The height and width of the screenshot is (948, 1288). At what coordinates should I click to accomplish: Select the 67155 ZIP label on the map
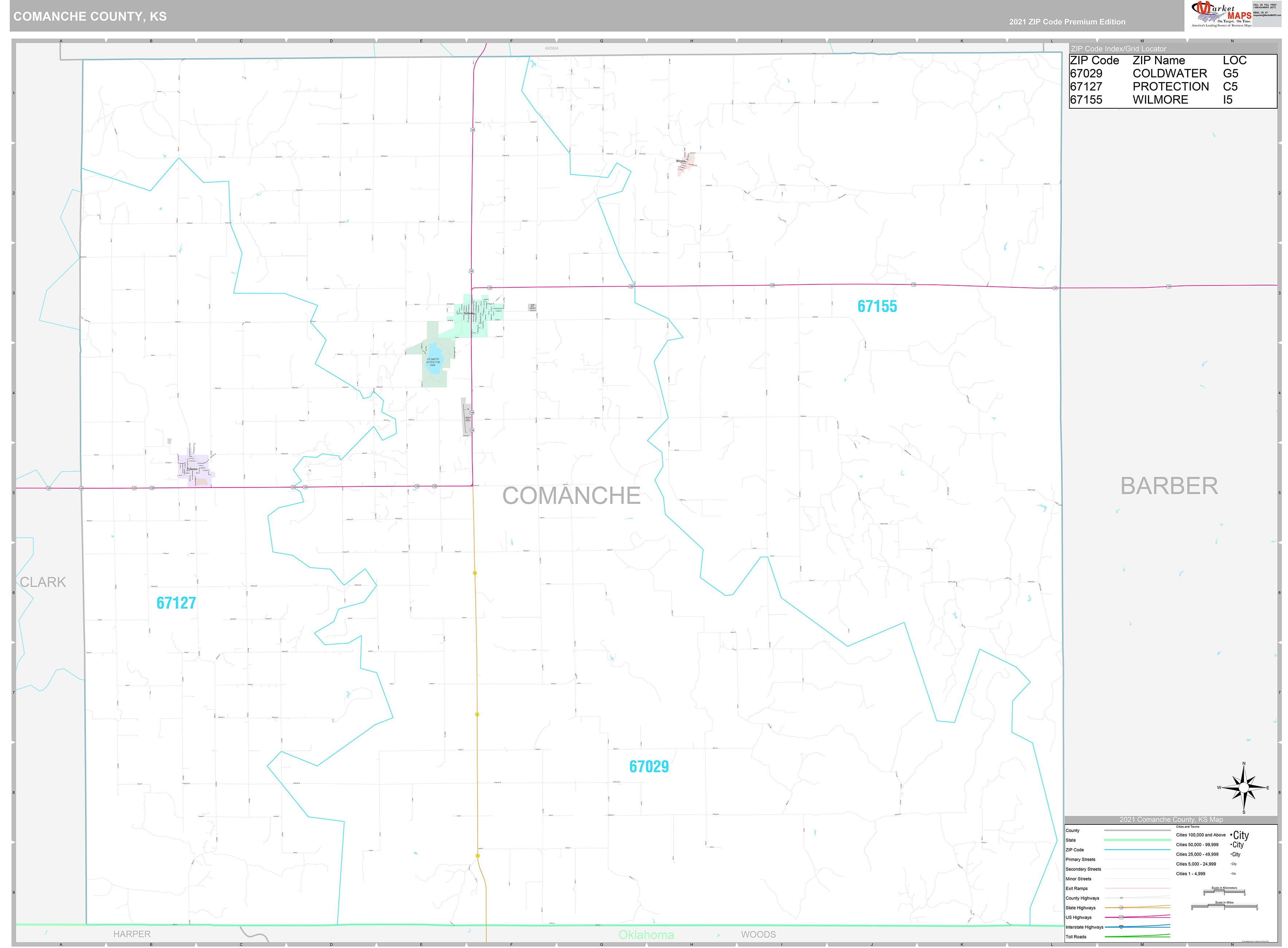pyautogui.click(x=878, y=306)
